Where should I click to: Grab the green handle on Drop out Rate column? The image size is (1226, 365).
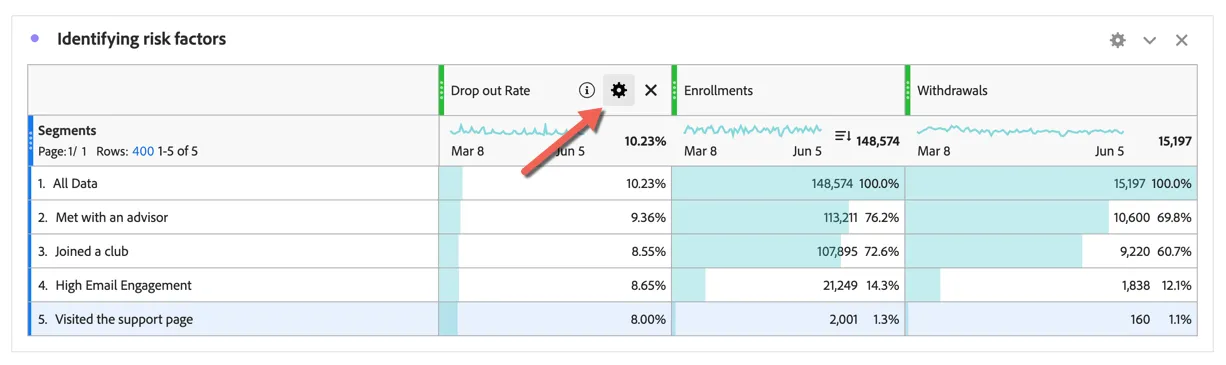click(x=441, y=90)
